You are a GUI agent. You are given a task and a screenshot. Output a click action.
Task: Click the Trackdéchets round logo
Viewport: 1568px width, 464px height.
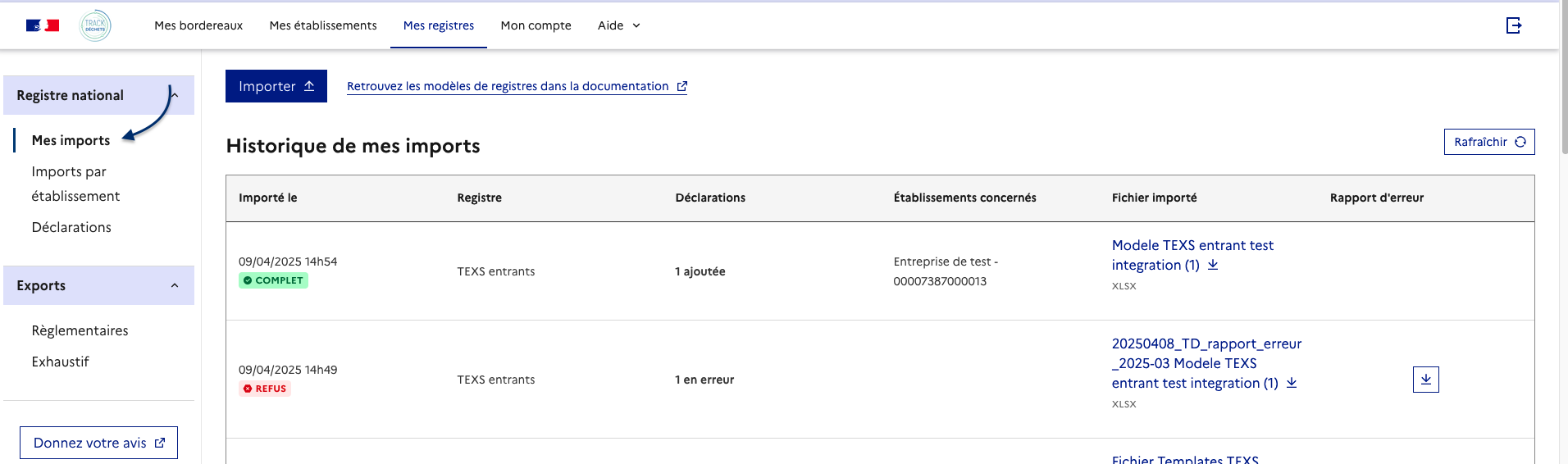(95, 25)
